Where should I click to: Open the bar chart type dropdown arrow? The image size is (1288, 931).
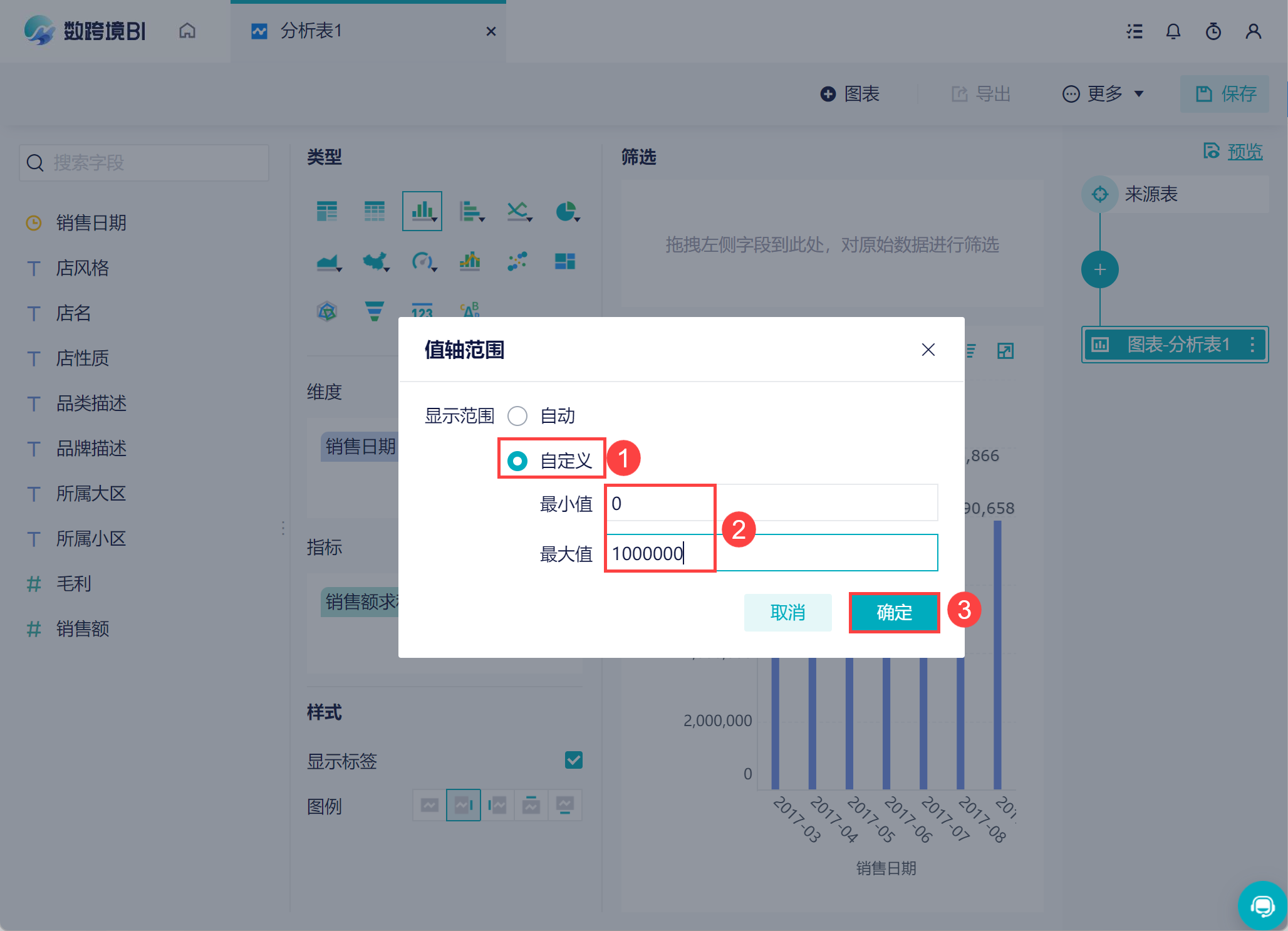[x=482, y=219]
